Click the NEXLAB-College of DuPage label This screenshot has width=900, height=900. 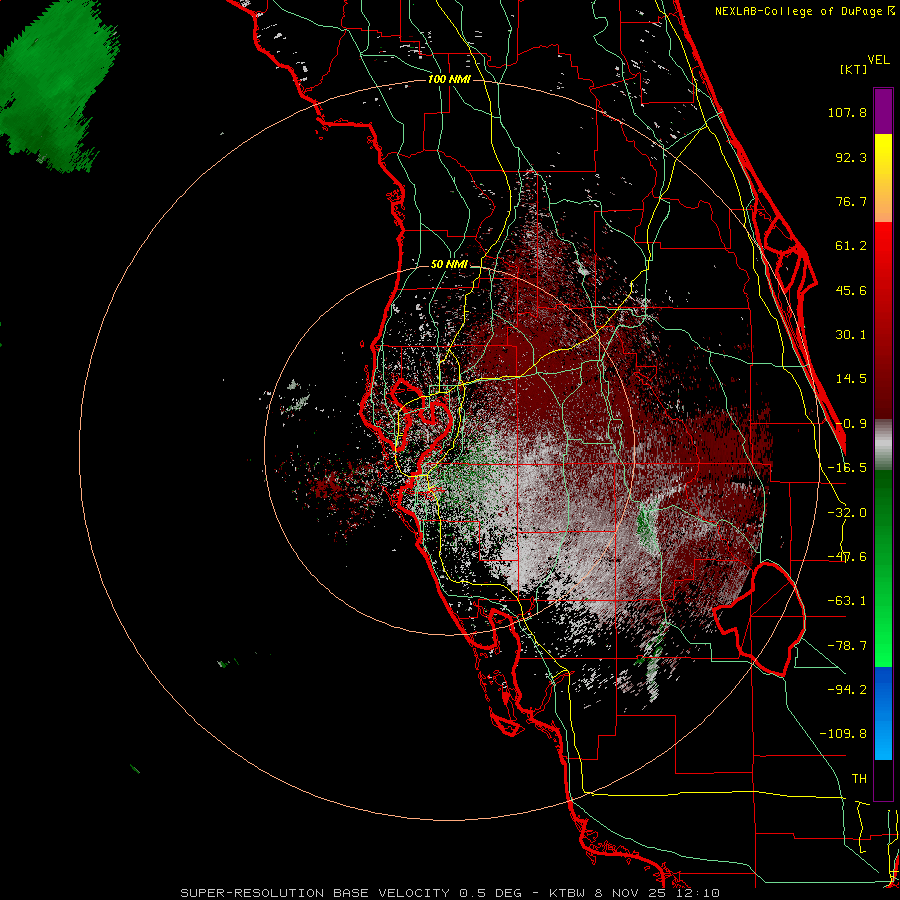coord(804,11)
